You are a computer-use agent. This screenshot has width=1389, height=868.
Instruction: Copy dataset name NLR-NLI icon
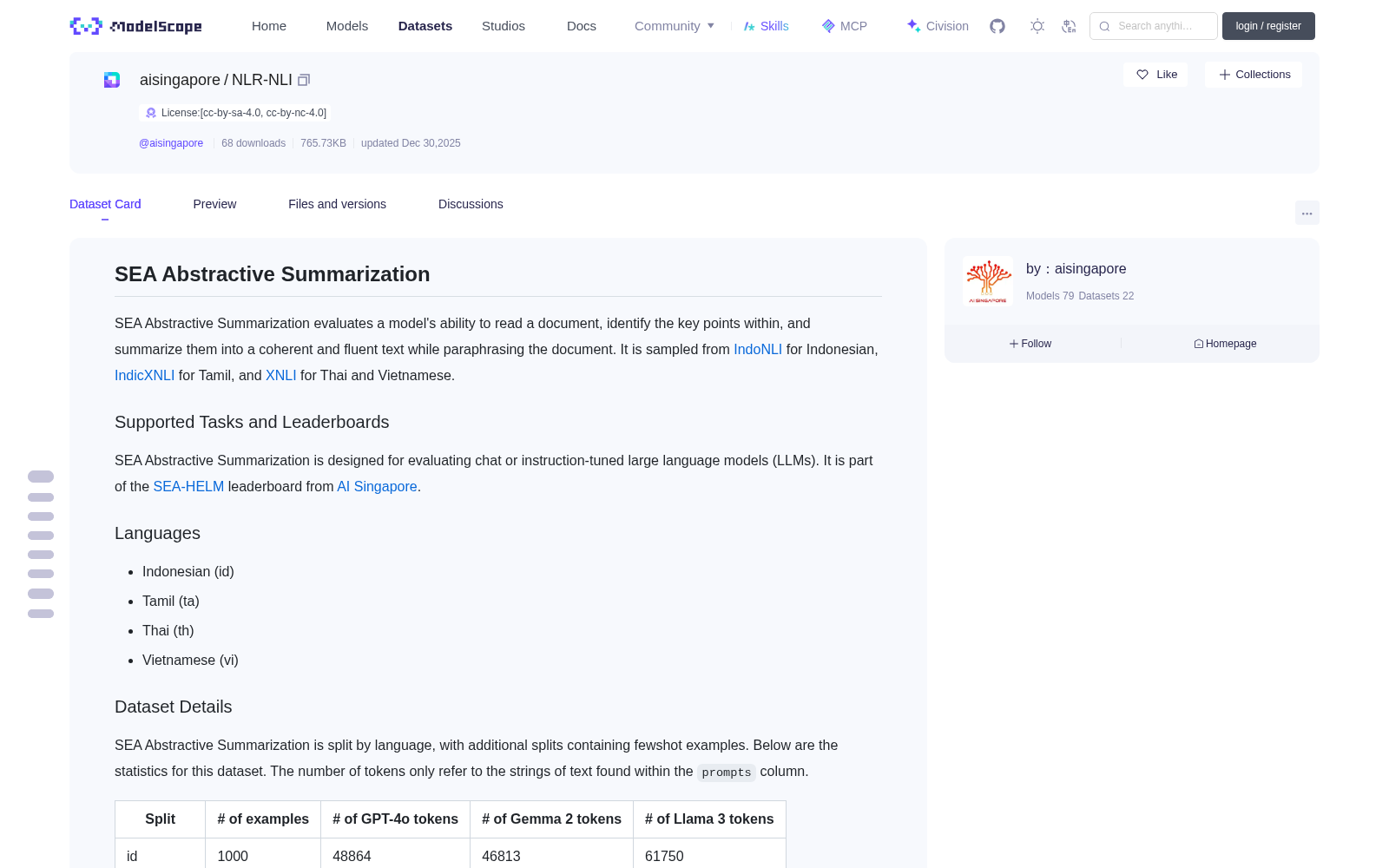[304, 80]
